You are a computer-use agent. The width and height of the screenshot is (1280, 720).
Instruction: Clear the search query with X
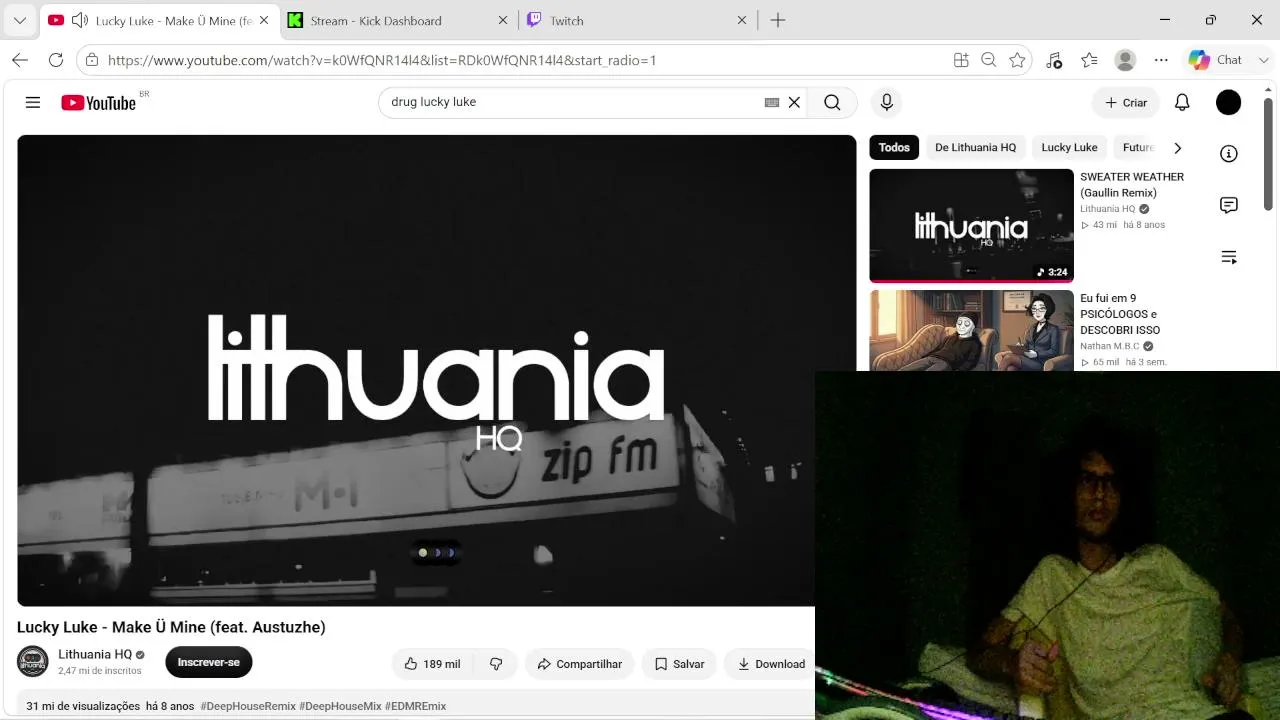click(794, 102)
